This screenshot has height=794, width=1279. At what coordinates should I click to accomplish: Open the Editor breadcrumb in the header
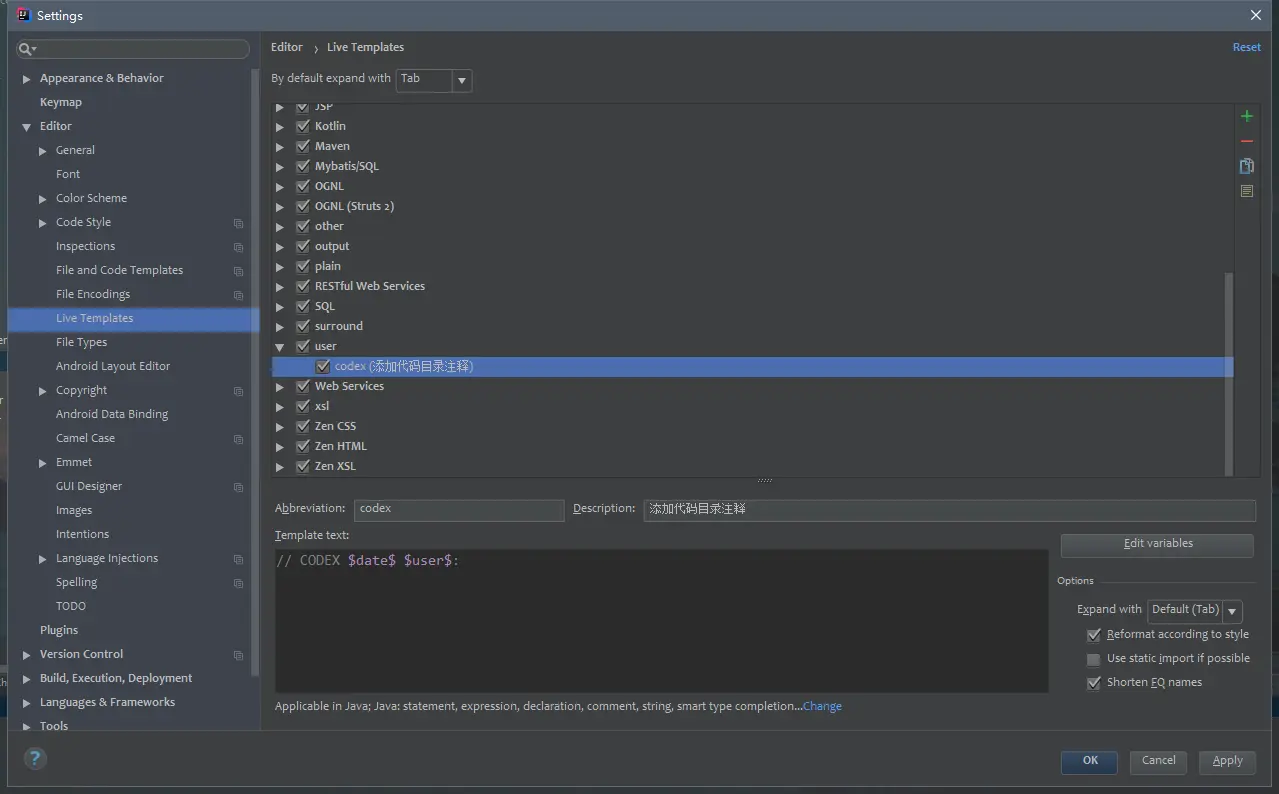[x=286, y=47]
